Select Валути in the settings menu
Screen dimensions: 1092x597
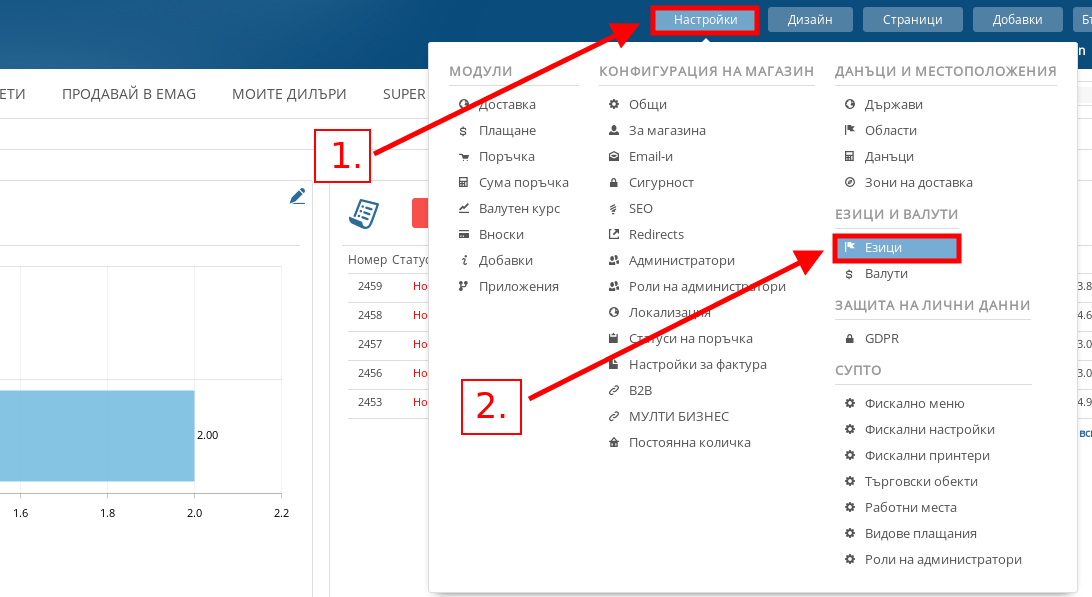pos(886,274)
